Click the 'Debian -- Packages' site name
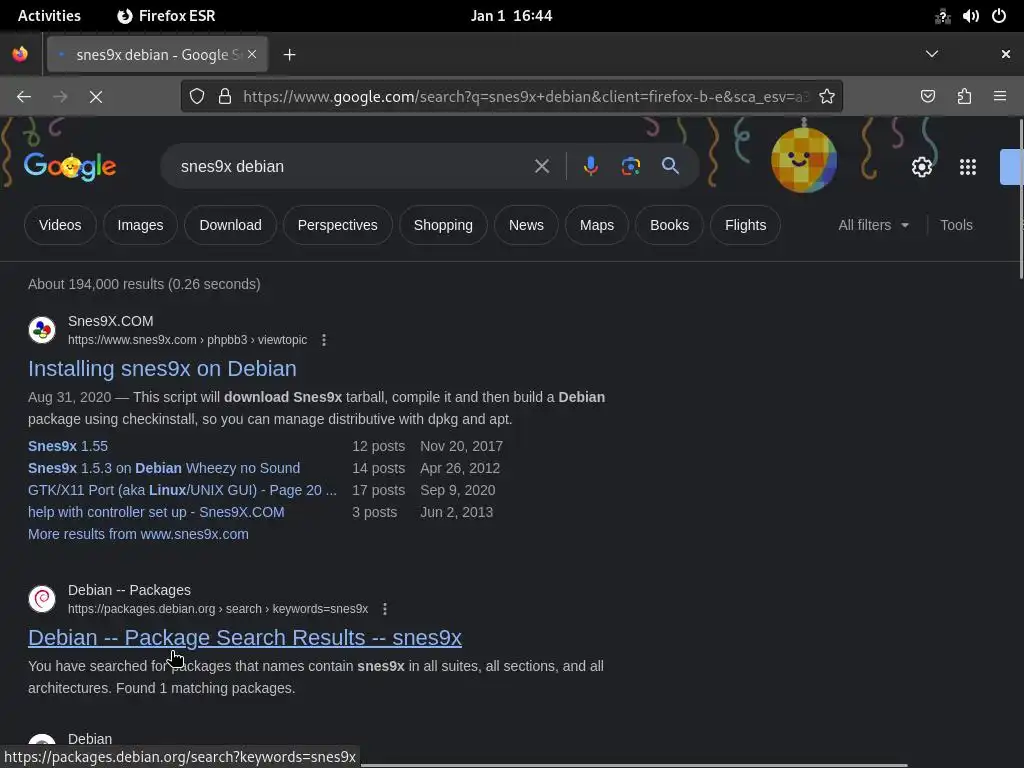This screenshot has width=1024, height=768. [x=129, y=590]
